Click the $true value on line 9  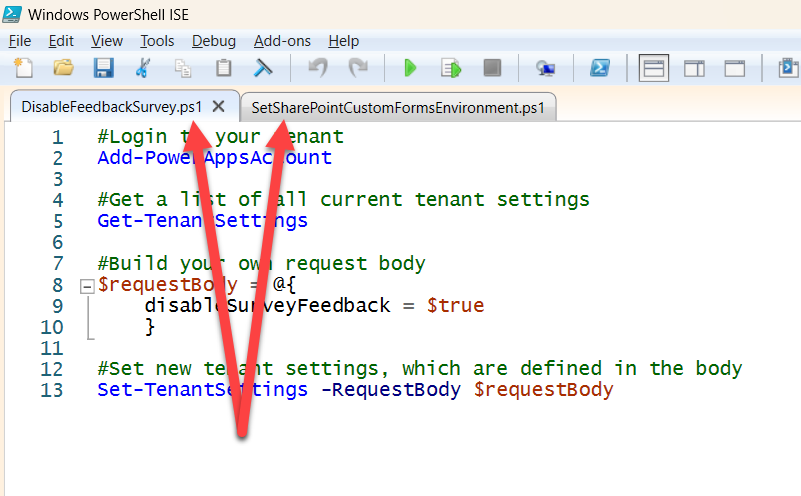[x=455, y=305]
